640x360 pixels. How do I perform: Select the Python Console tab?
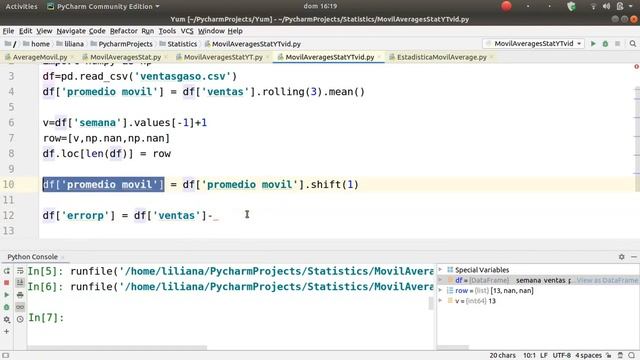(33, 257)
